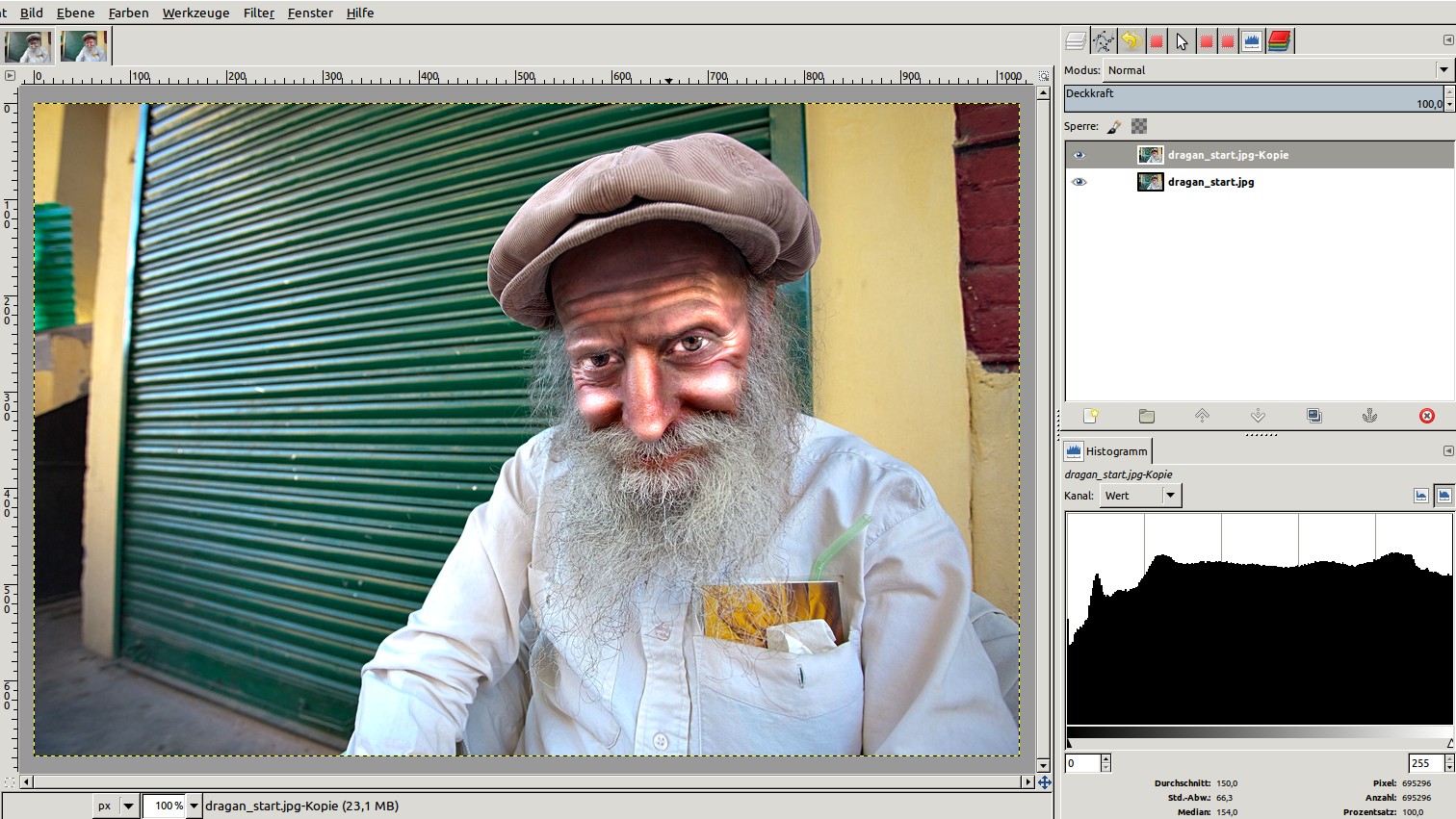
Task: Duplicate the selected layer
Action: coord(1313,416)
